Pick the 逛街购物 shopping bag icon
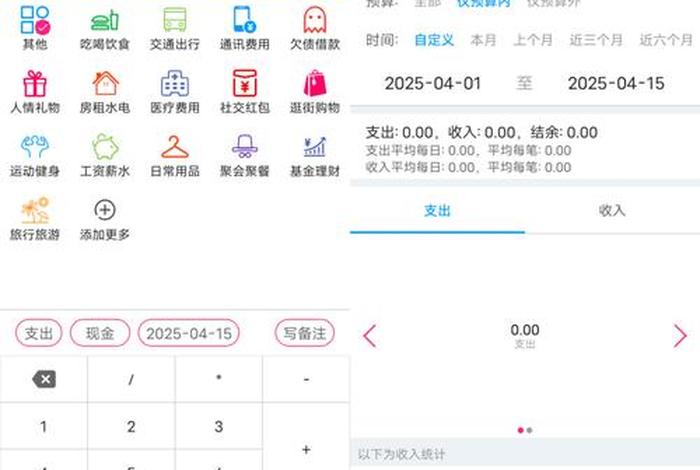This screenshot has height=470, width=700. (x=315, y=83)
